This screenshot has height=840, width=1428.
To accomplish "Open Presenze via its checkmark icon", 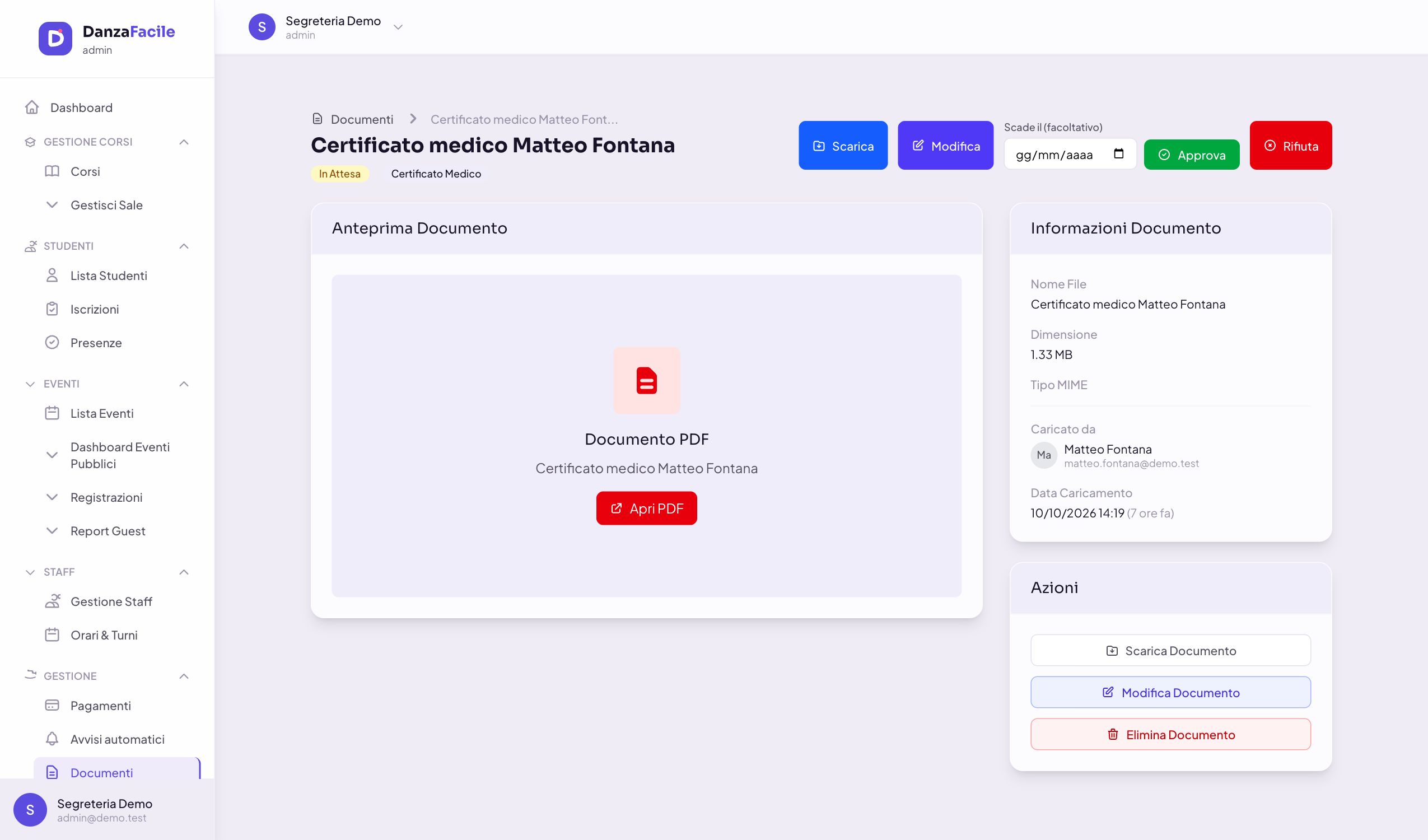I will click(52, 342).
